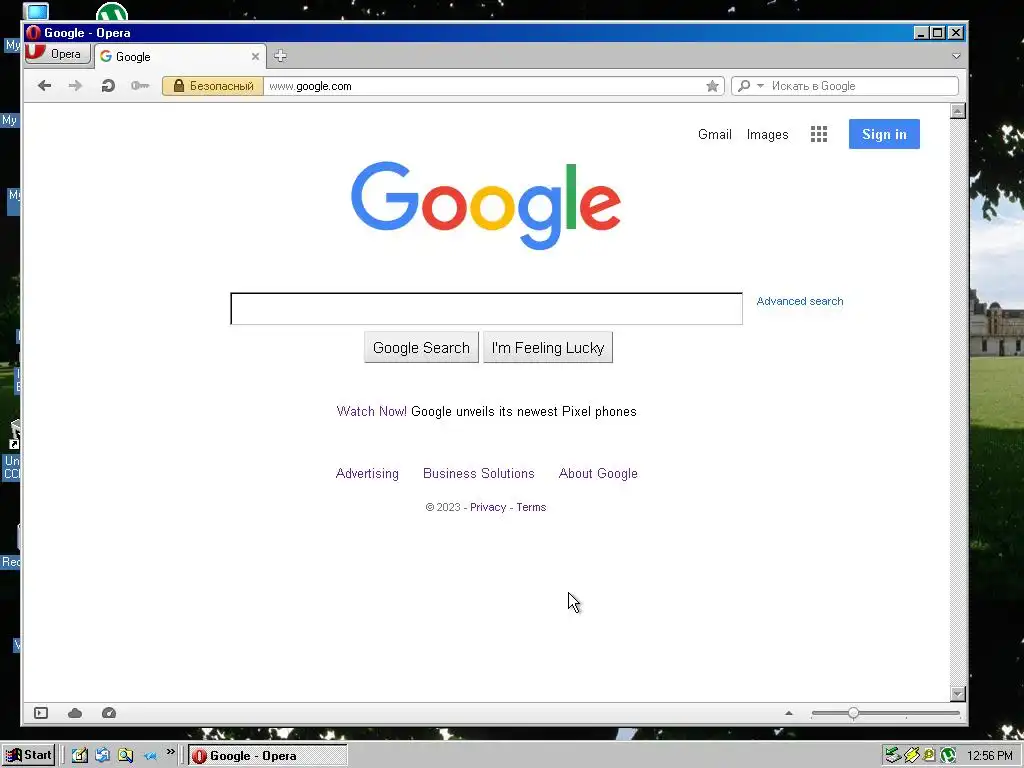Open the Windows Start menu
The image size is (1024, 768).
coord(29,756)
